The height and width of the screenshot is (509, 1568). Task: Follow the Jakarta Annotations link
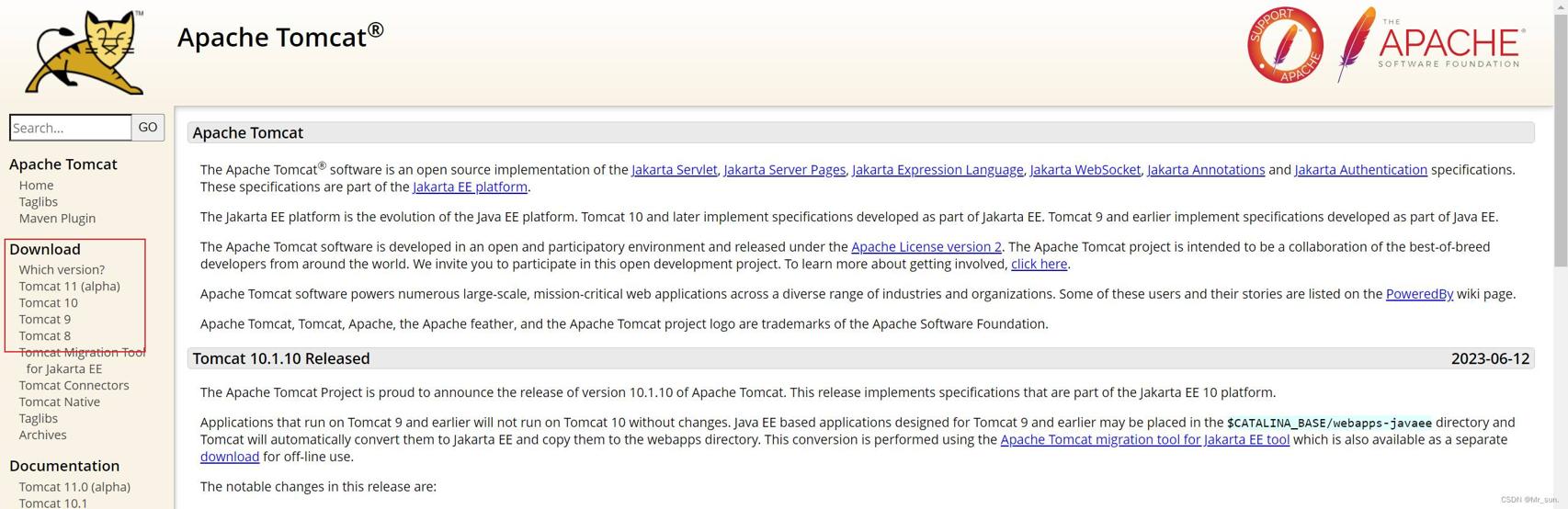pyautogui.click(x=1206, y=170)
